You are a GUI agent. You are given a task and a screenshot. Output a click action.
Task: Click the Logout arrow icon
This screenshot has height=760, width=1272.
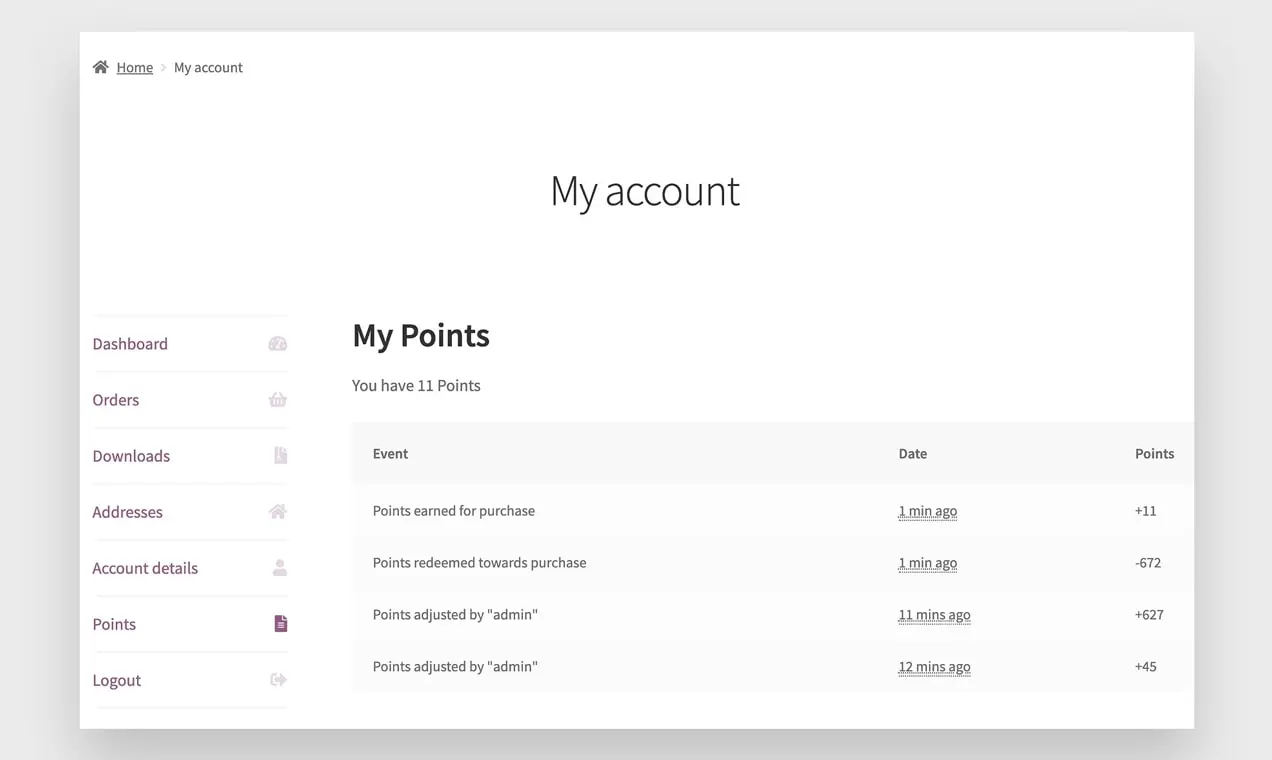[279, 680]
